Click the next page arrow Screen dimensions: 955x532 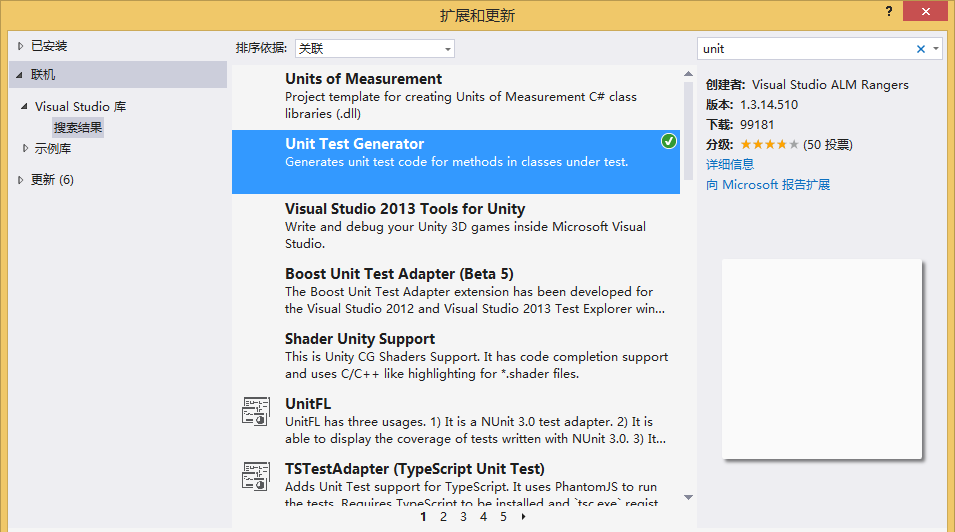(x=523, y=517)
